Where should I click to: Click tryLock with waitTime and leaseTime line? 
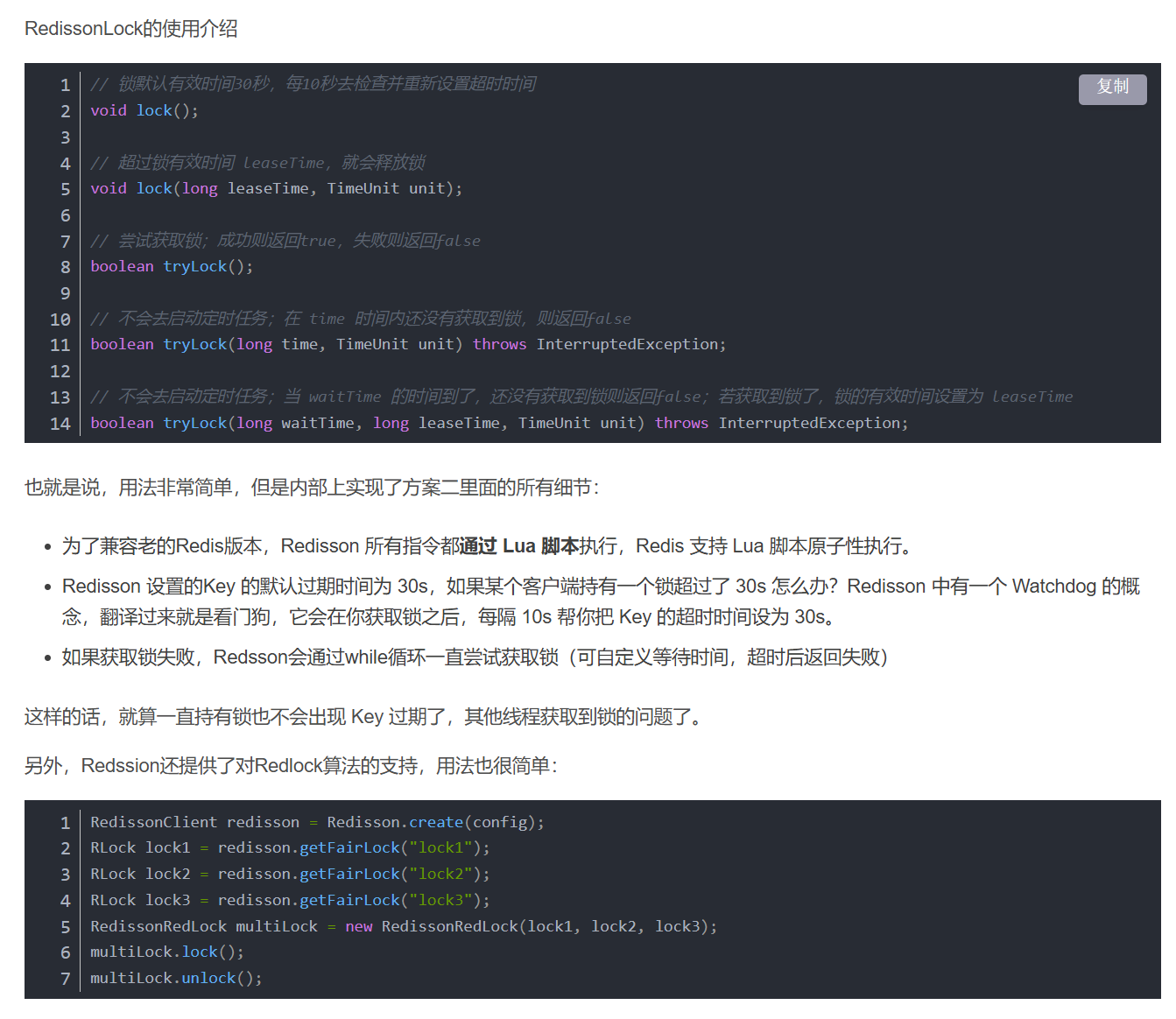tap(499, 423)
